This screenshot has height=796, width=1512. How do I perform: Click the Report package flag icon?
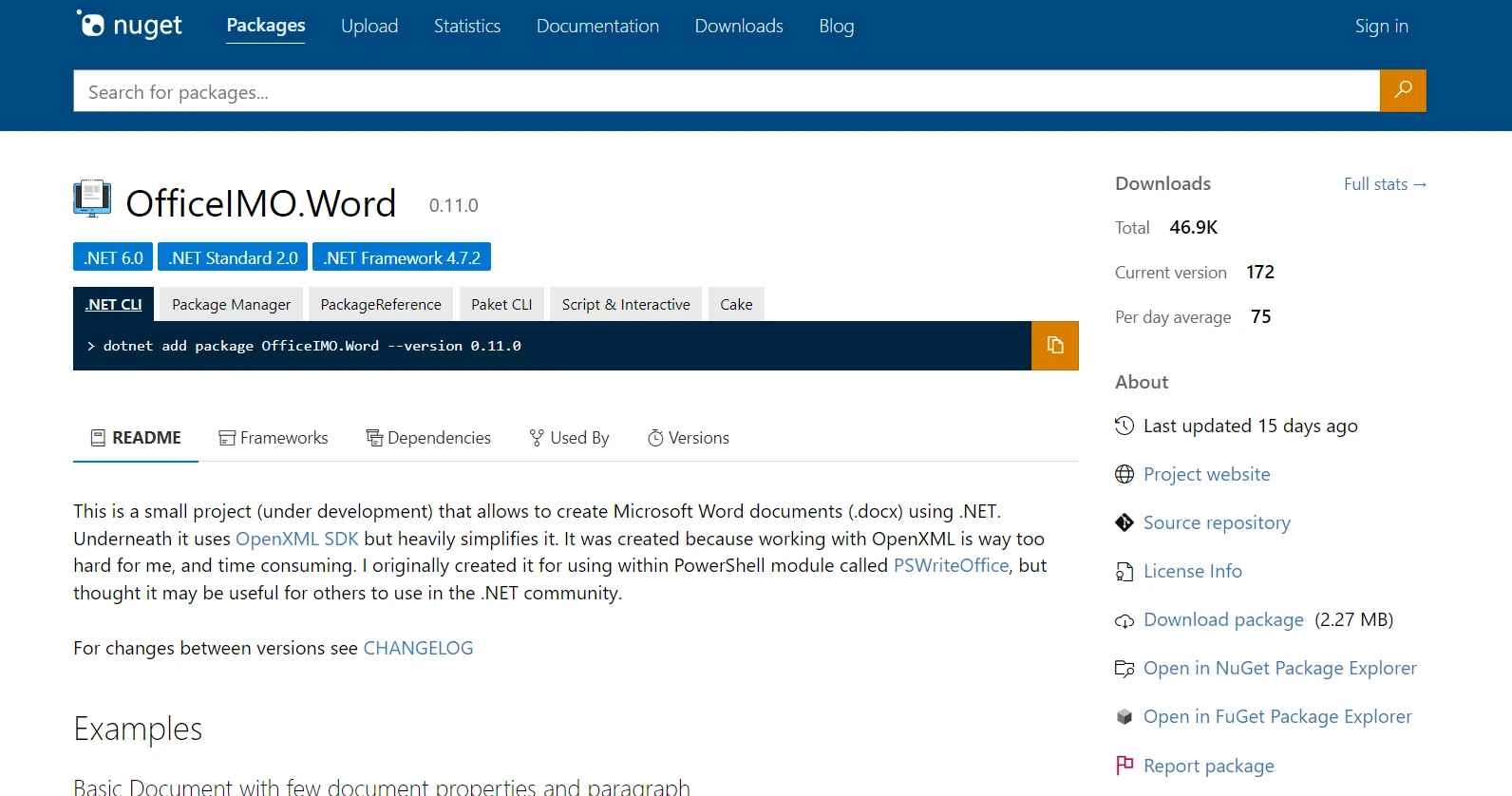coord(1125,766)
